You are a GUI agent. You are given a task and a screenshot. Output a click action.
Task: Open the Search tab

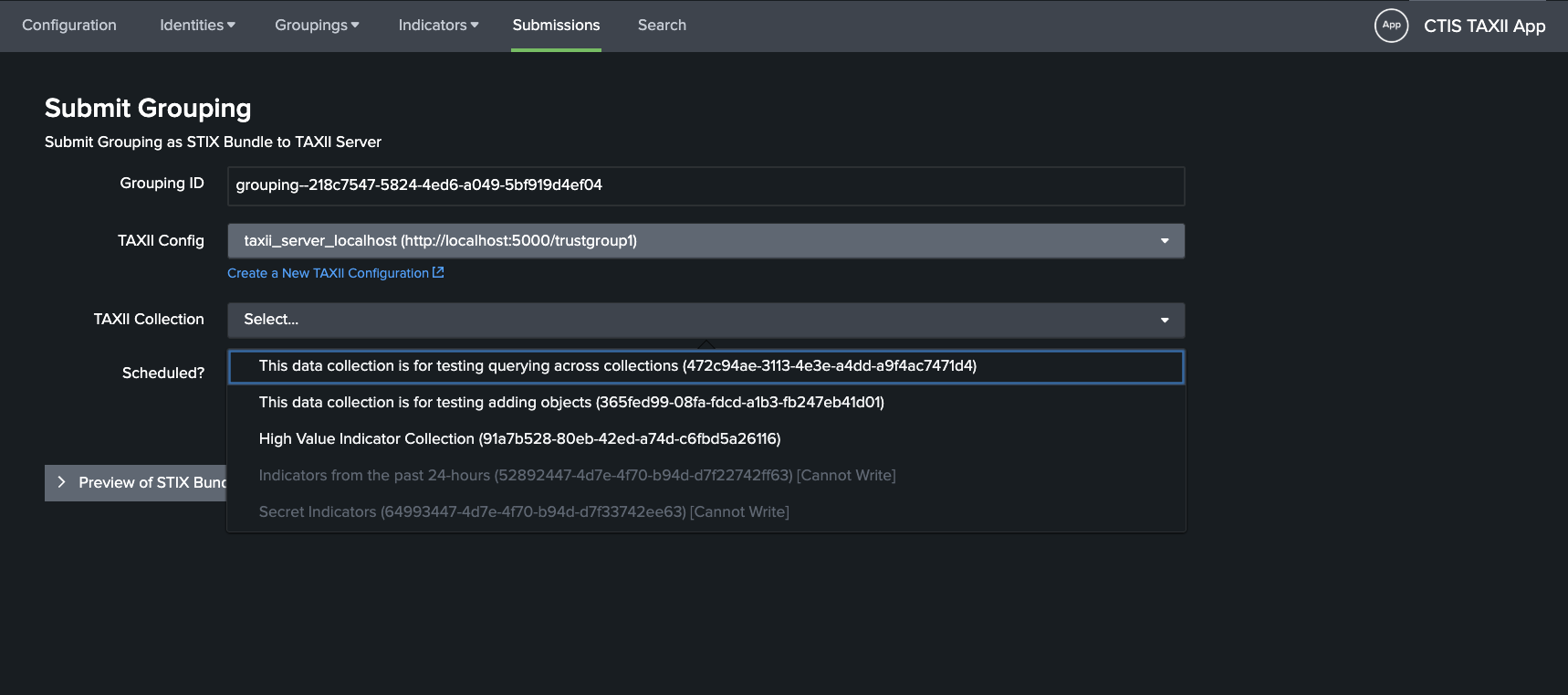[x=662, y=26]
